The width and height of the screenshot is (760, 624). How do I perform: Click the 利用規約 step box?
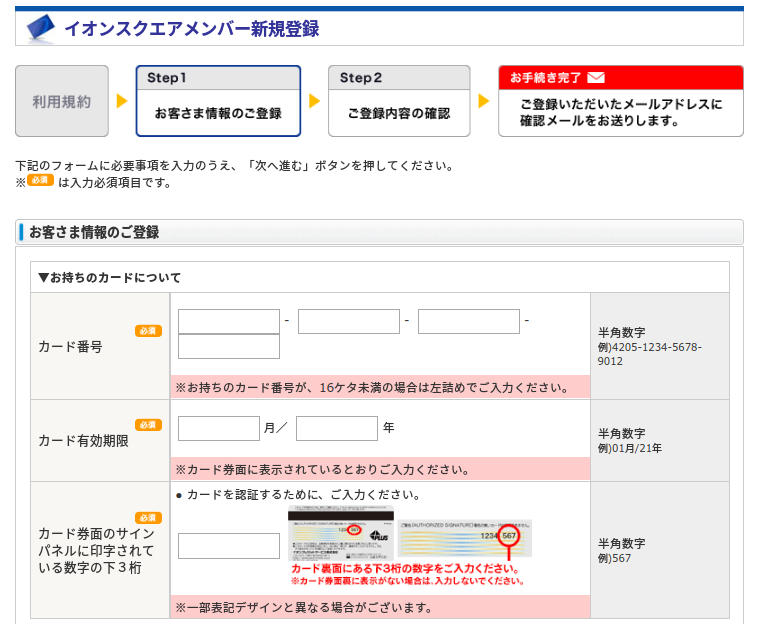point(62,101)
